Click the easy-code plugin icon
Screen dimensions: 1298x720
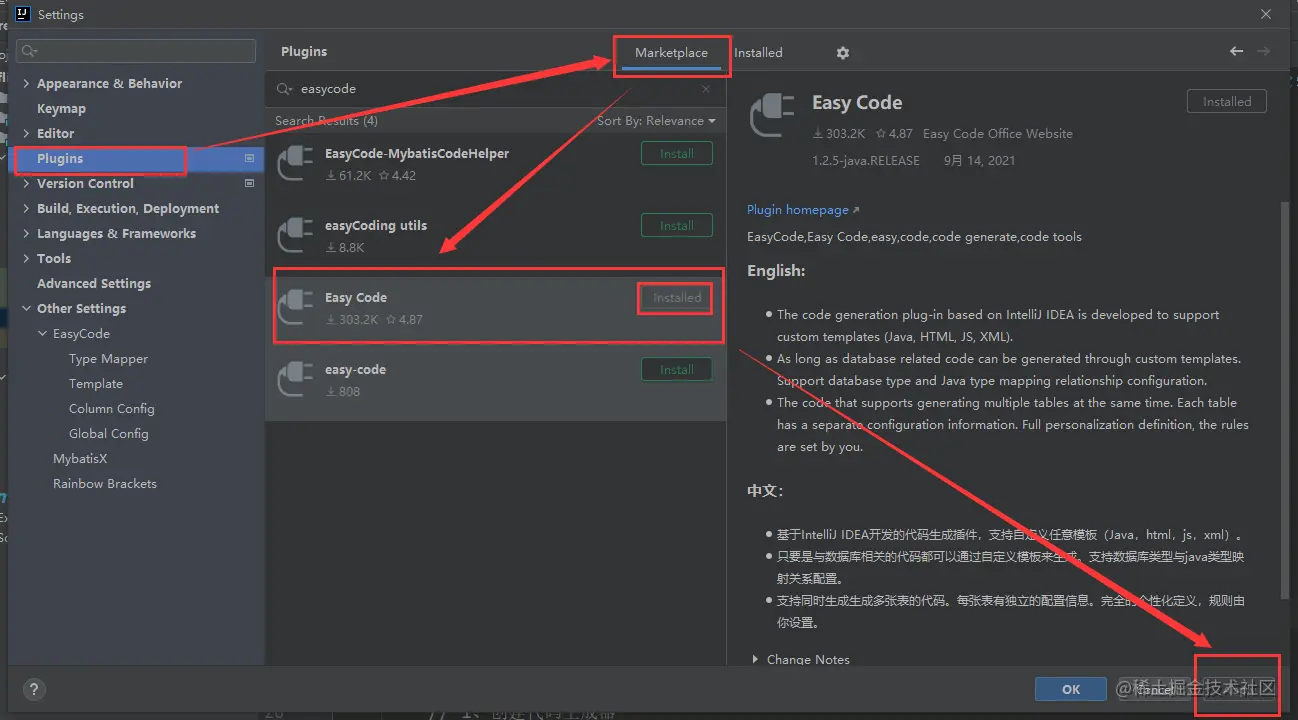click(x=295, y=380)
